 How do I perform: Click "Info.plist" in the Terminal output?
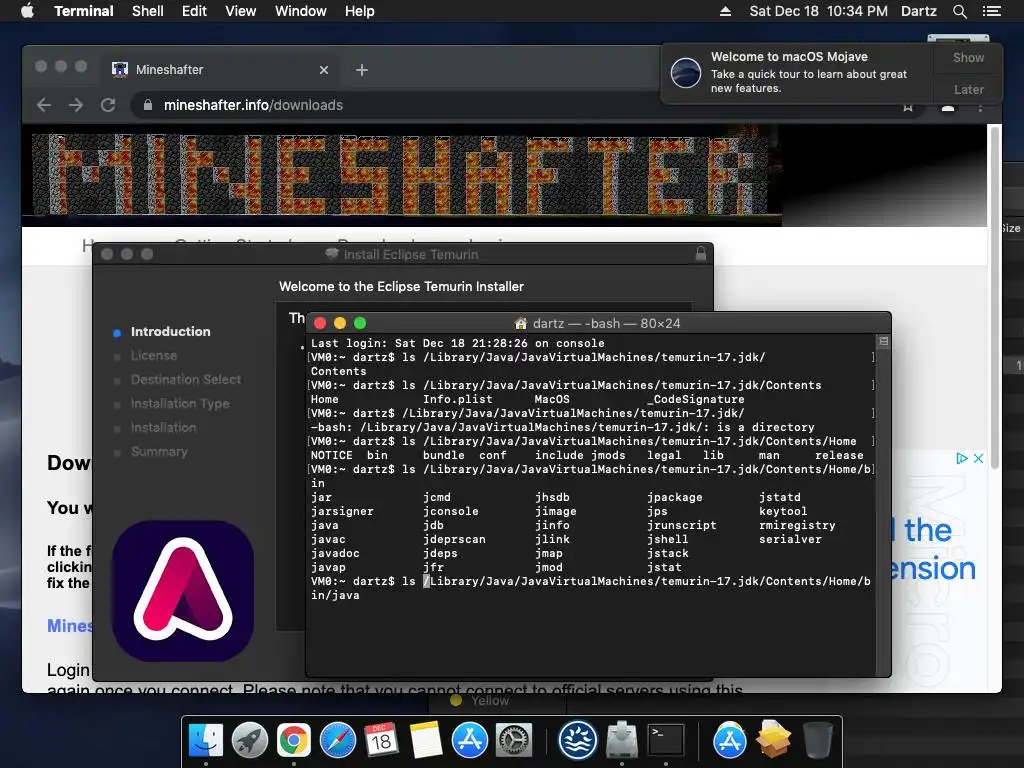457,399
